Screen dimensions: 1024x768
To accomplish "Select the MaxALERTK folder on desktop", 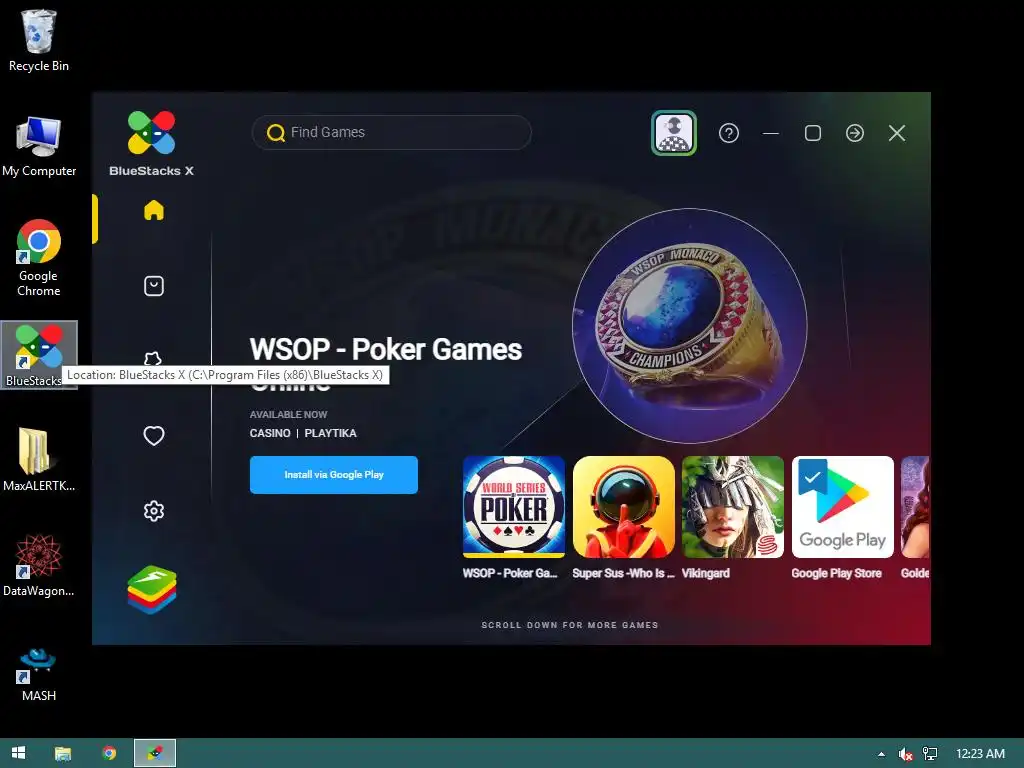I will 39,459.
